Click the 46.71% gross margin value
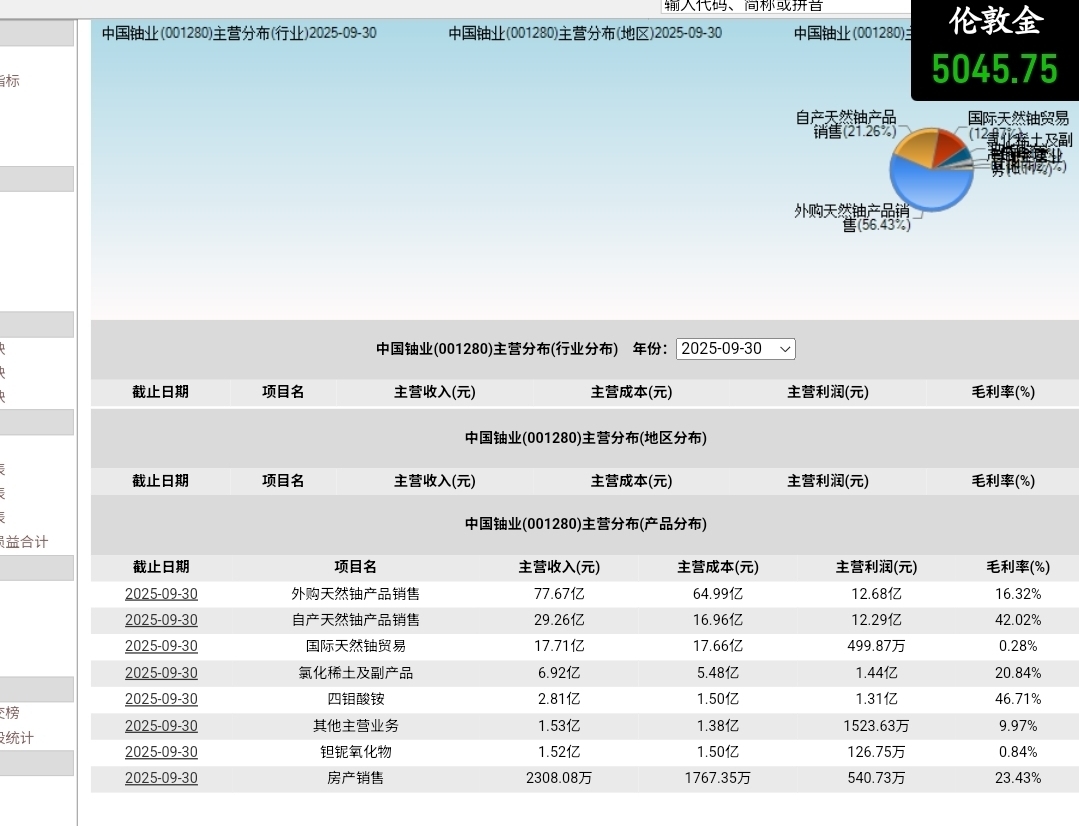The width and height of the screenshot is (1079, 826). point(1018,699)
